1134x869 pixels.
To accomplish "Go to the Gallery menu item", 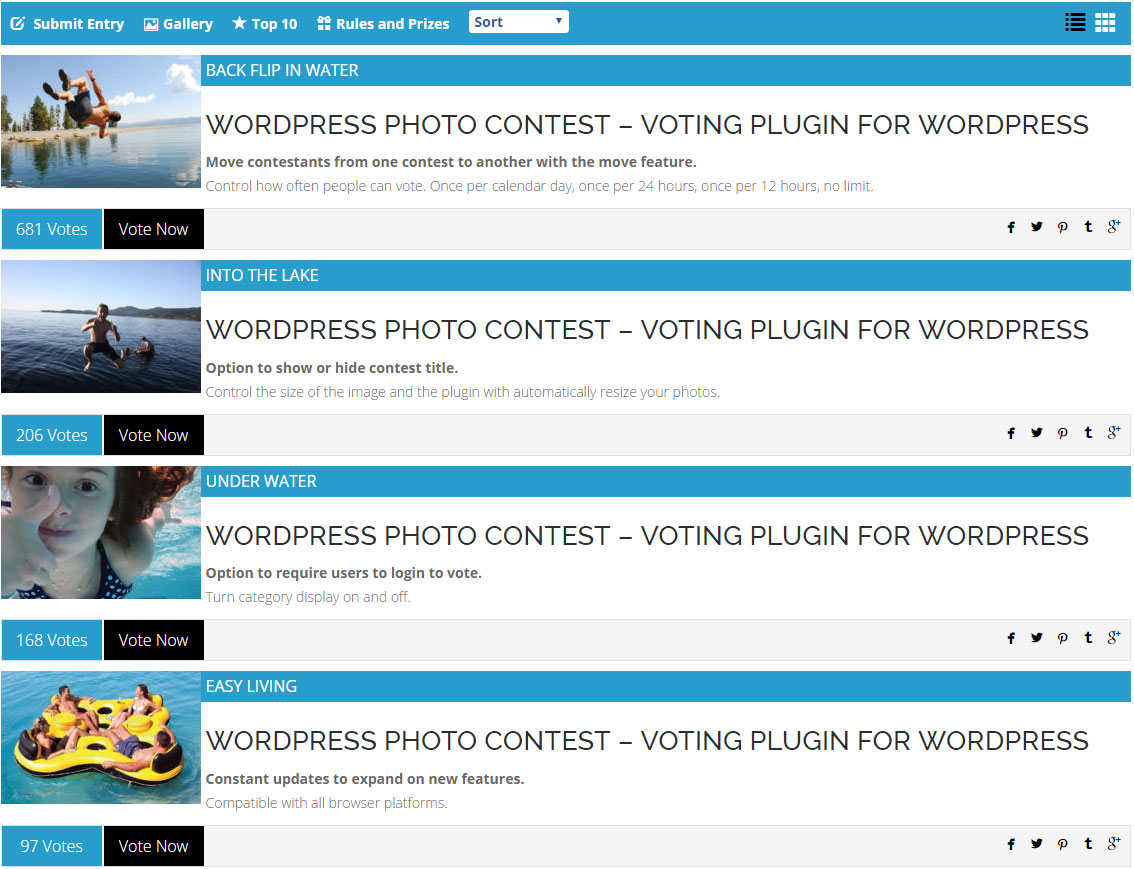I will tap(178, 23).
